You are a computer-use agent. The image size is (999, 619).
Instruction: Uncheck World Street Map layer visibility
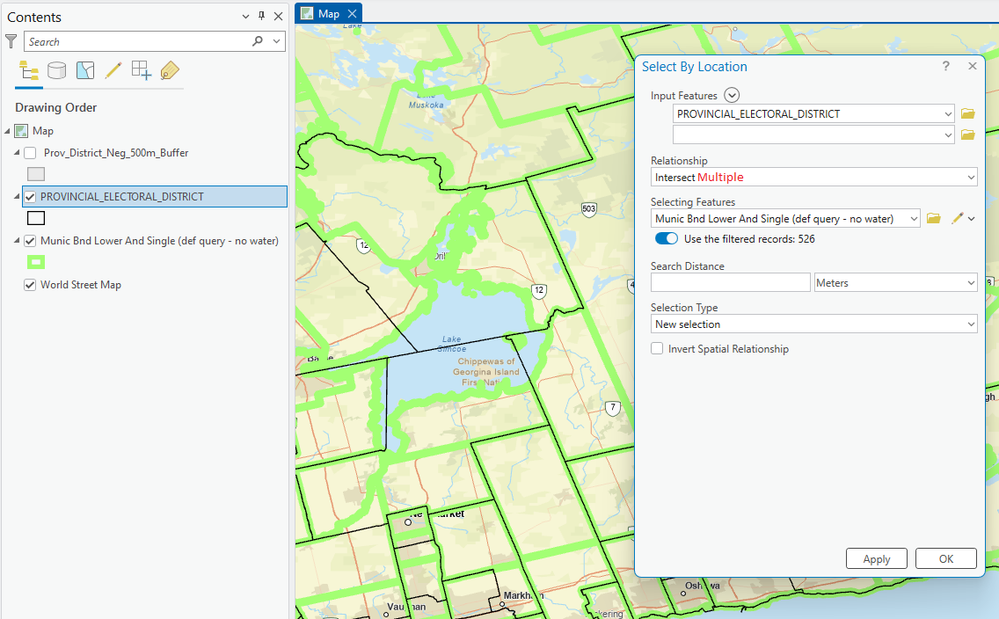point(30,285)
